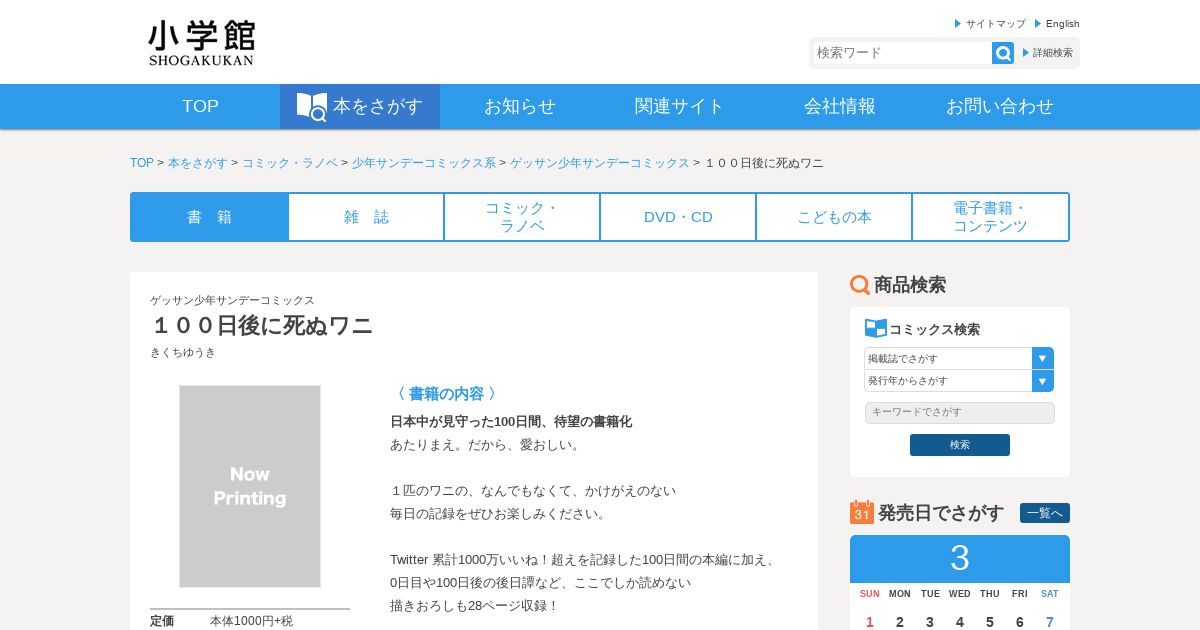Screen dimensions: 1200x630
Task: Click the ゲッサン少年サンデーコミックス breadcrumb link
Action: click(x=600, y=163)
